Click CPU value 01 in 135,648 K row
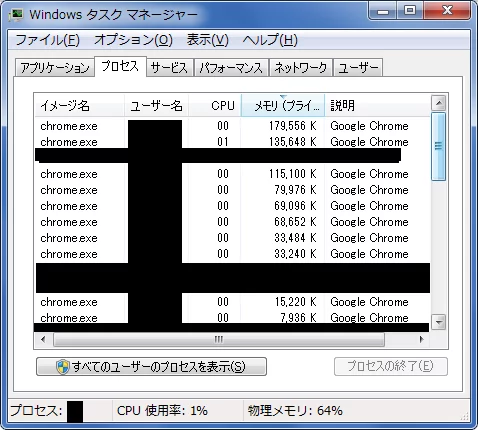This screenshot has width=478, height=430. coord(223,142)
